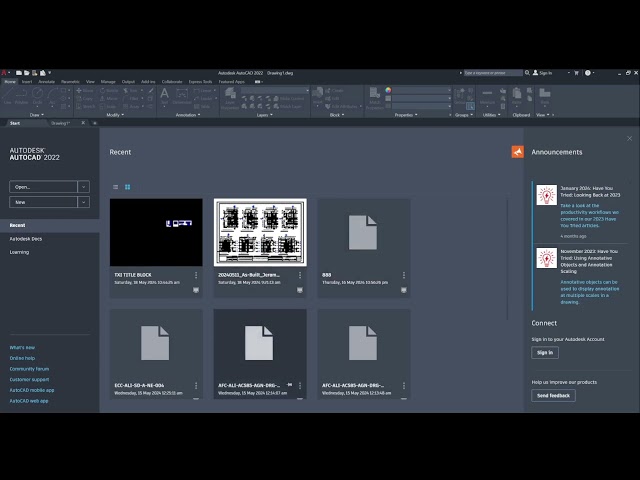Screen dimensions: 640x480
Task: Click Sign In in the title bar
Action: pos(542,73)
